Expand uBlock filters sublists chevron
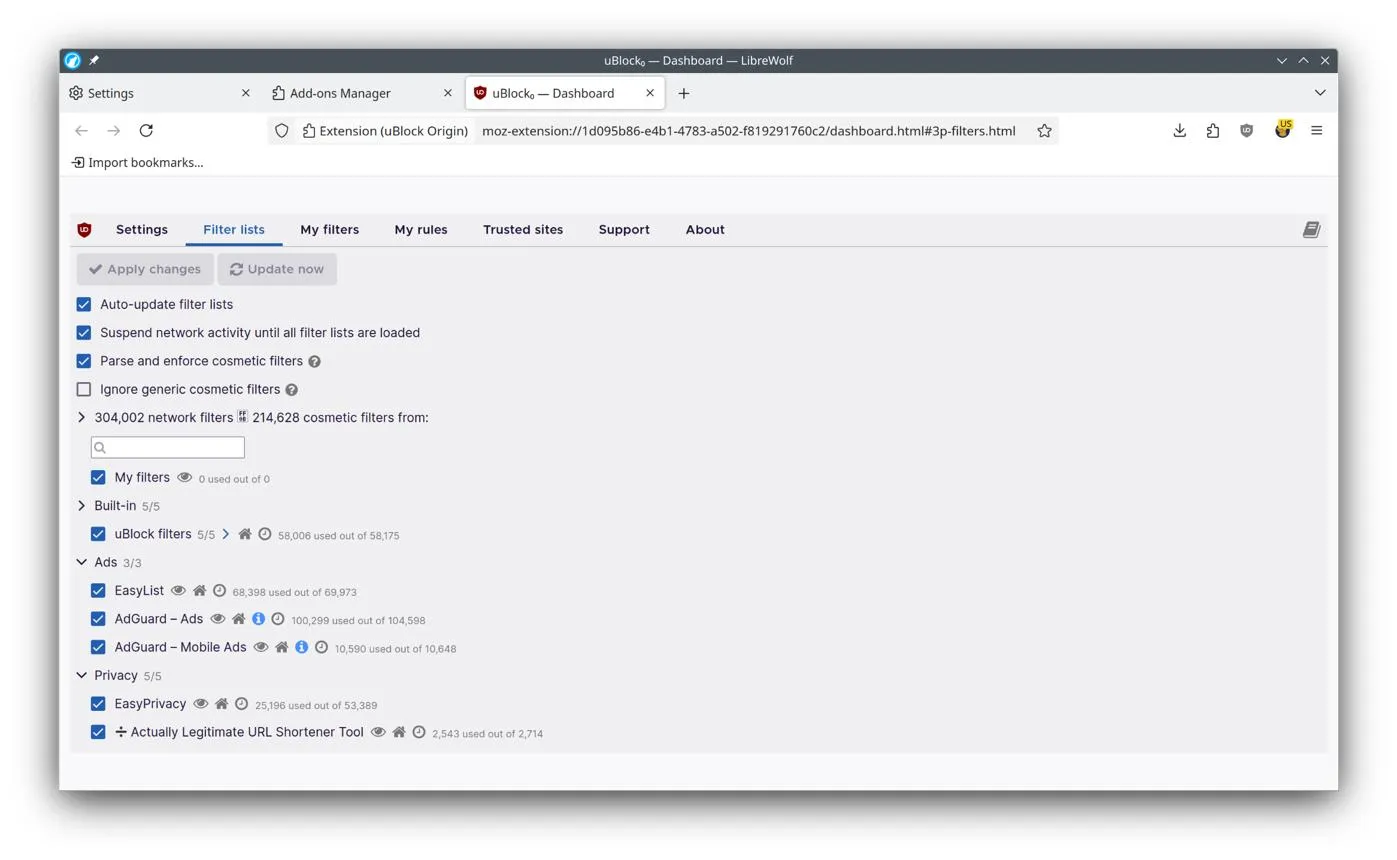Image resolution: width=1397 pixels, height=860 pixels. (x=226, y=534)
